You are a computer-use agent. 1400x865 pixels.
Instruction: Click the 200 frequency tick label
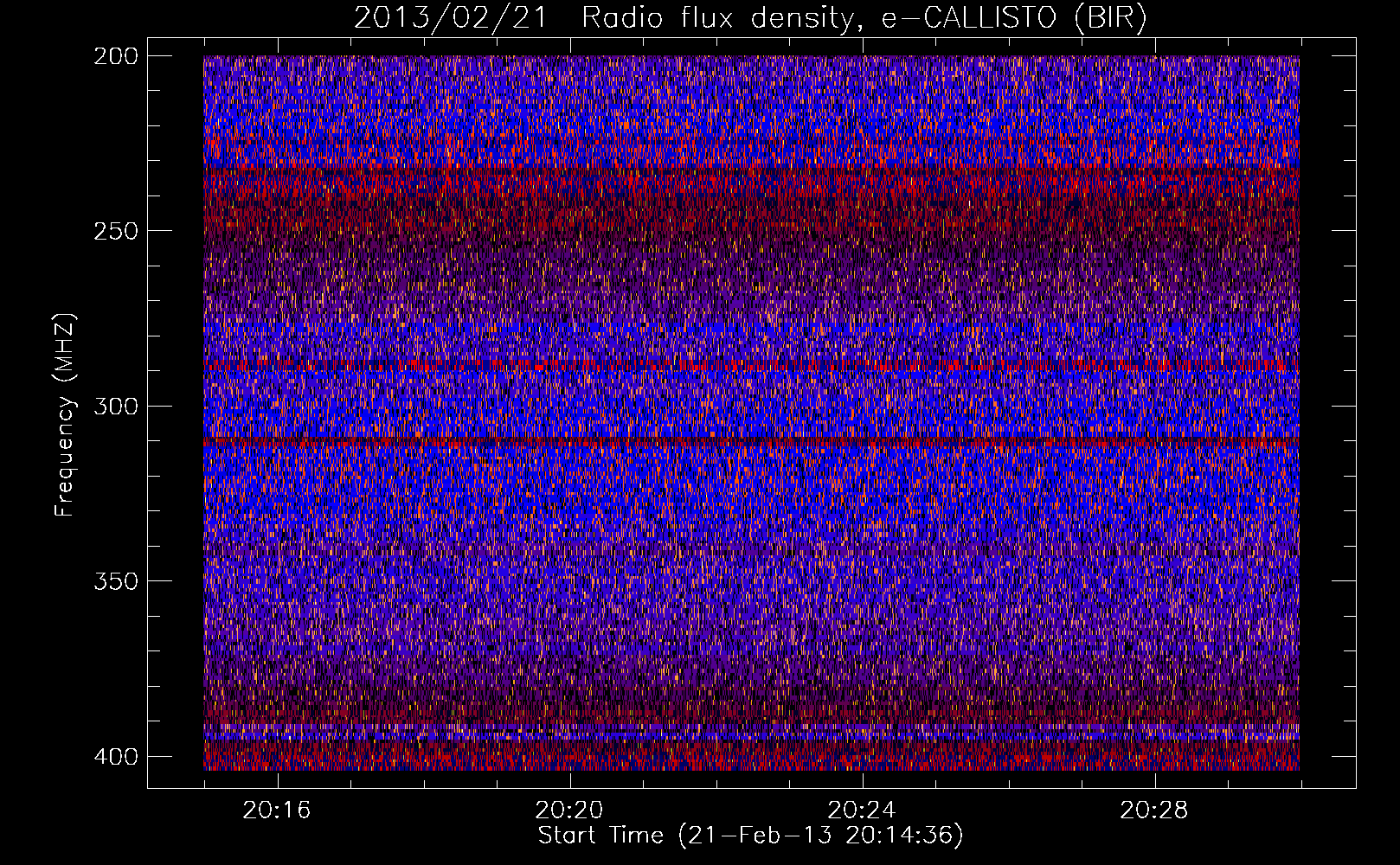click(115, 56)
